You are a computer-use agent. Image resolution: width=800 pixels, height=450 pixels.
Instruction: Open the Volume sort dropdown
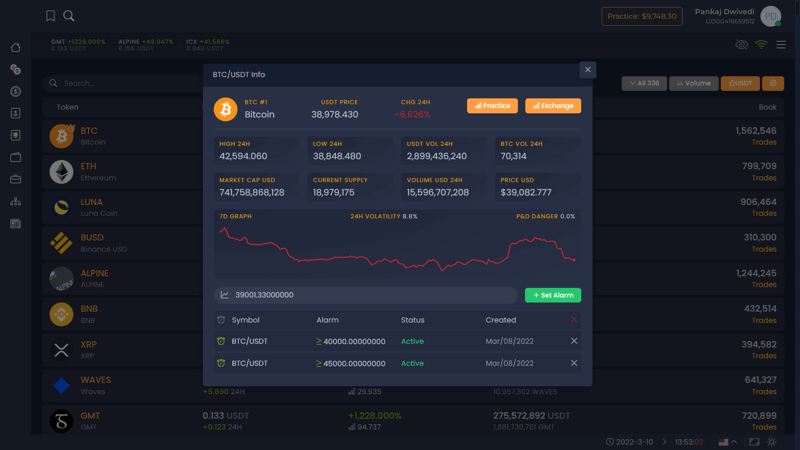pos(694,83)
